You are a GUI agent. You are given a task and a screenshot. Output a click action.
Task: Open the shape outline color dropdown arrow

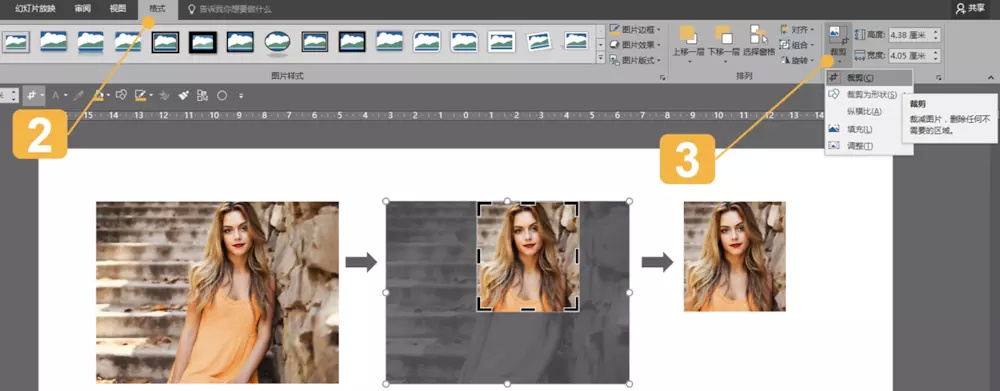click(x=150, y=96)
